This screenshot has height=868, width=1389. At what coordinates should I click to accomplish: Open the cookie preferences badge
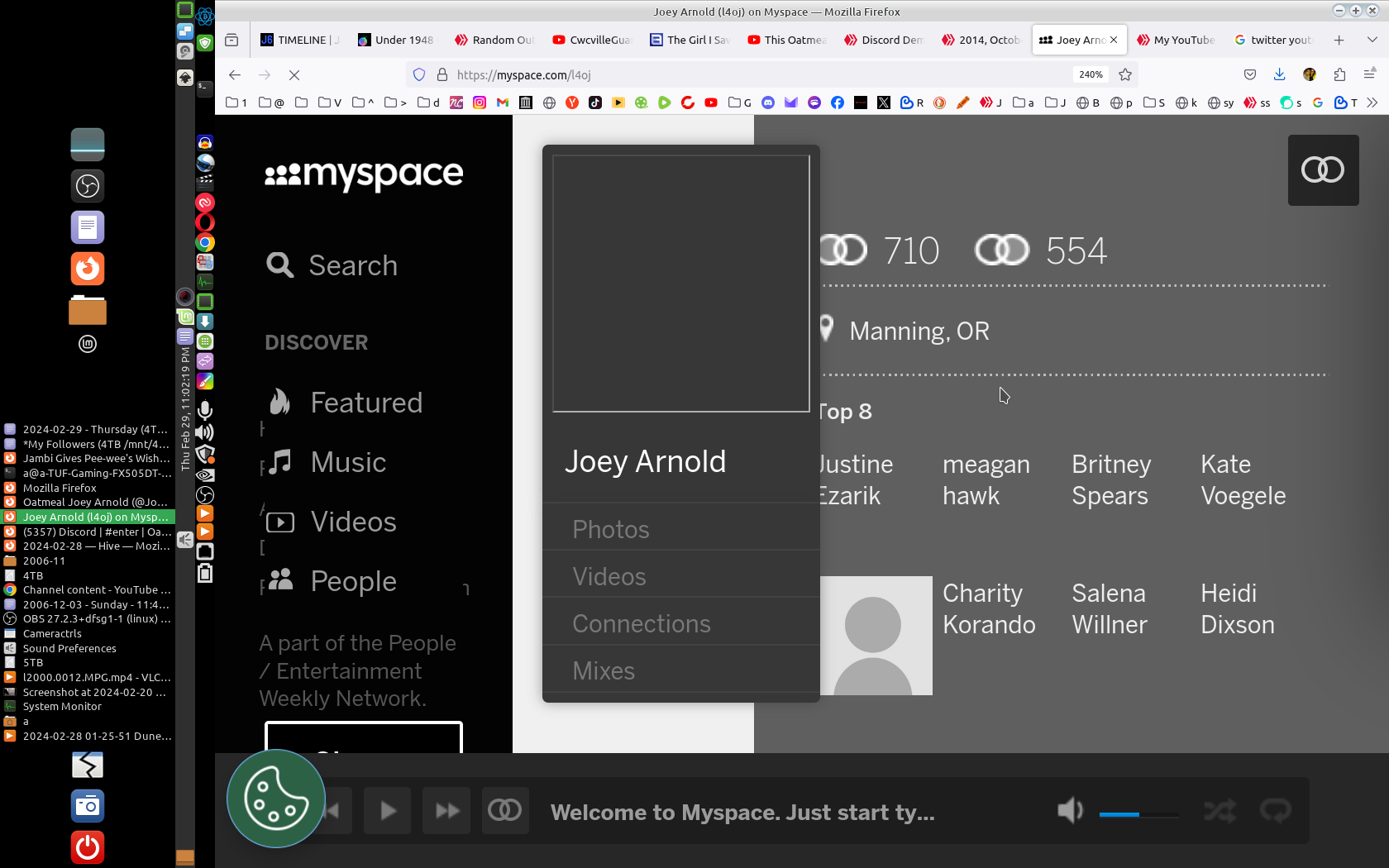click(x=276, y=799)
